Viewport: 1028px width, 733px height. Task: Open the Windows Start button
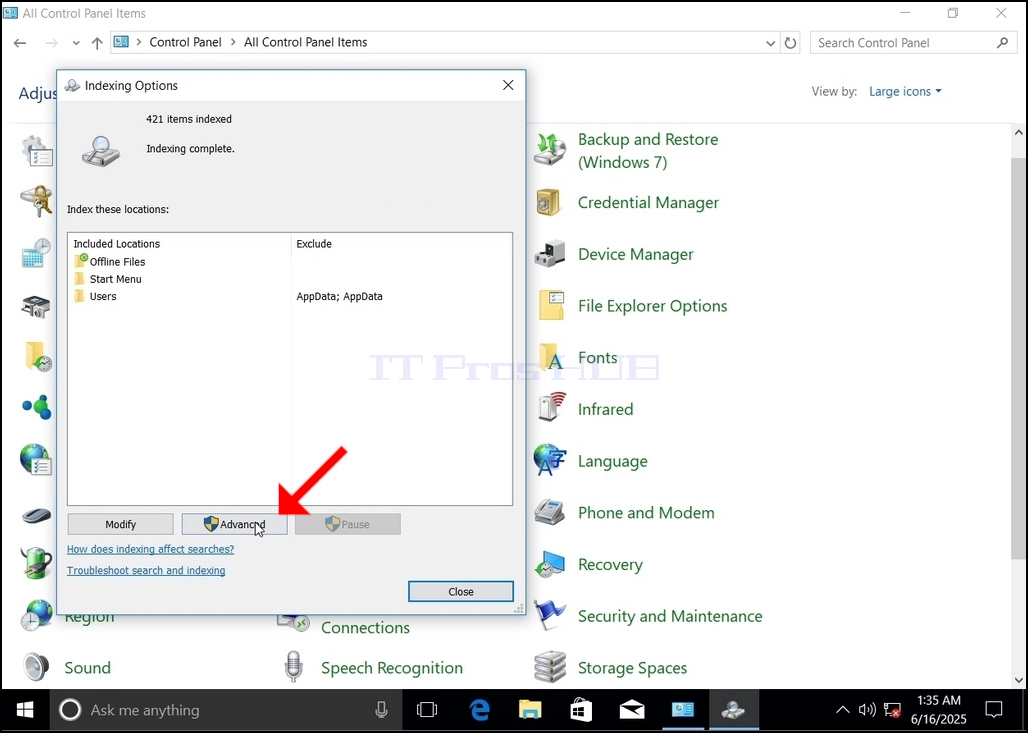point(25,710)
